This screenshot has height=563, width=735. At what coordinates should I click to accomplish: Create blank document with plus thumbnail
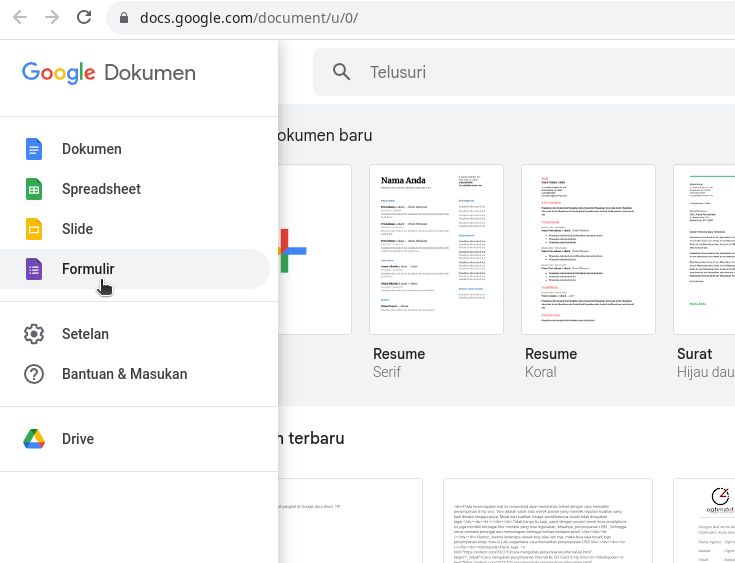pos(315,249)
